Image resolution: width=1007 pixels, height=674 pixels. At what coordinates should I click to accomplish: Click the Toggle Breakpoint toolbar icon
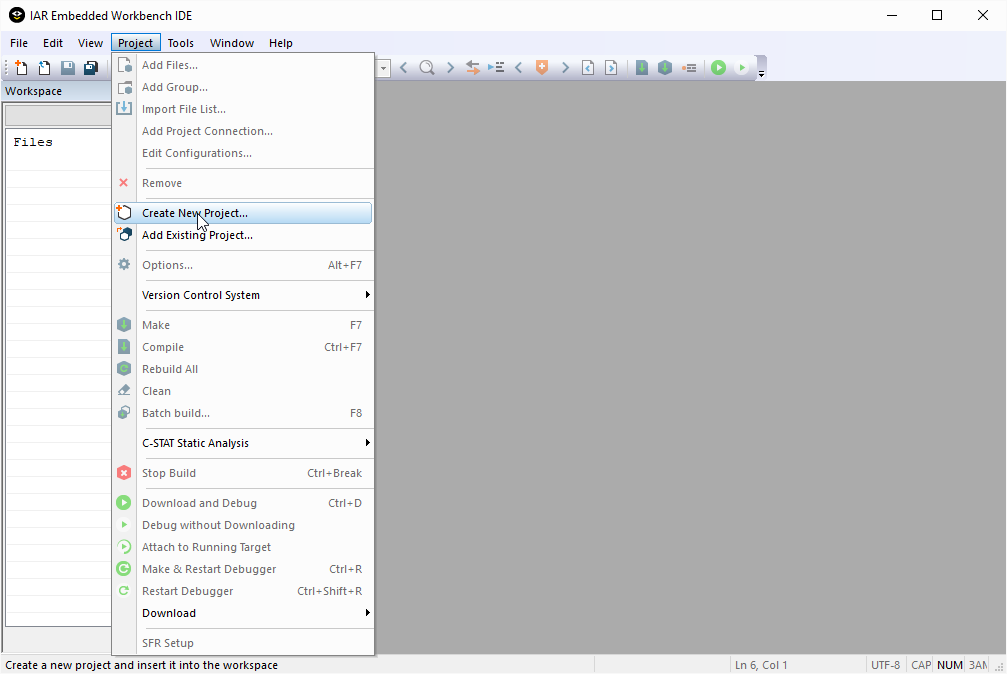pos(688,67)
